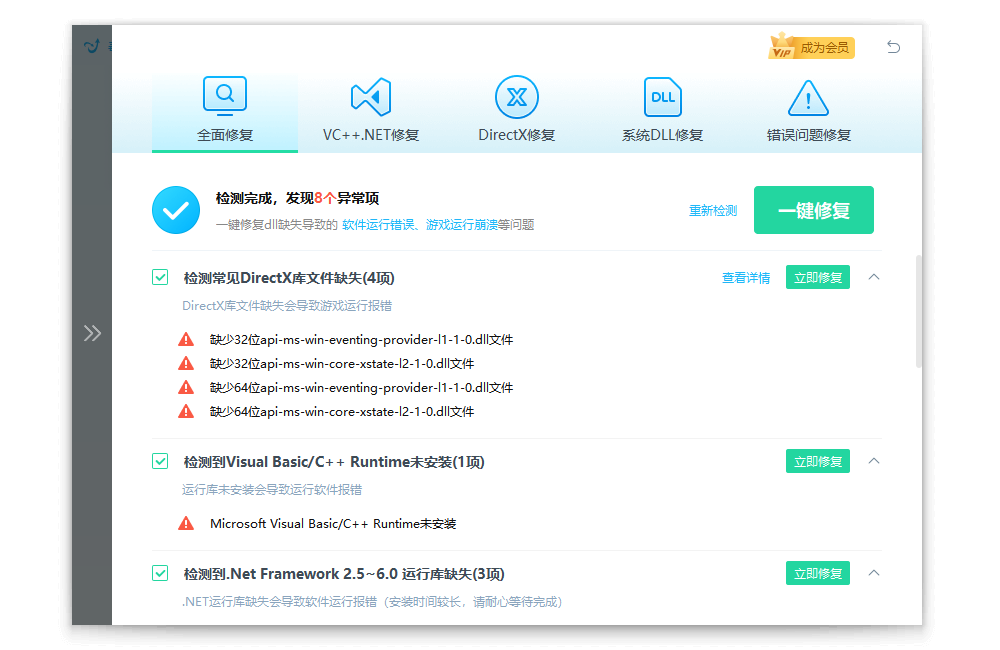Switch to the 错误问题修复 tab label
This screenshot has height=650, width=1000.
click(x=809, y=135)
